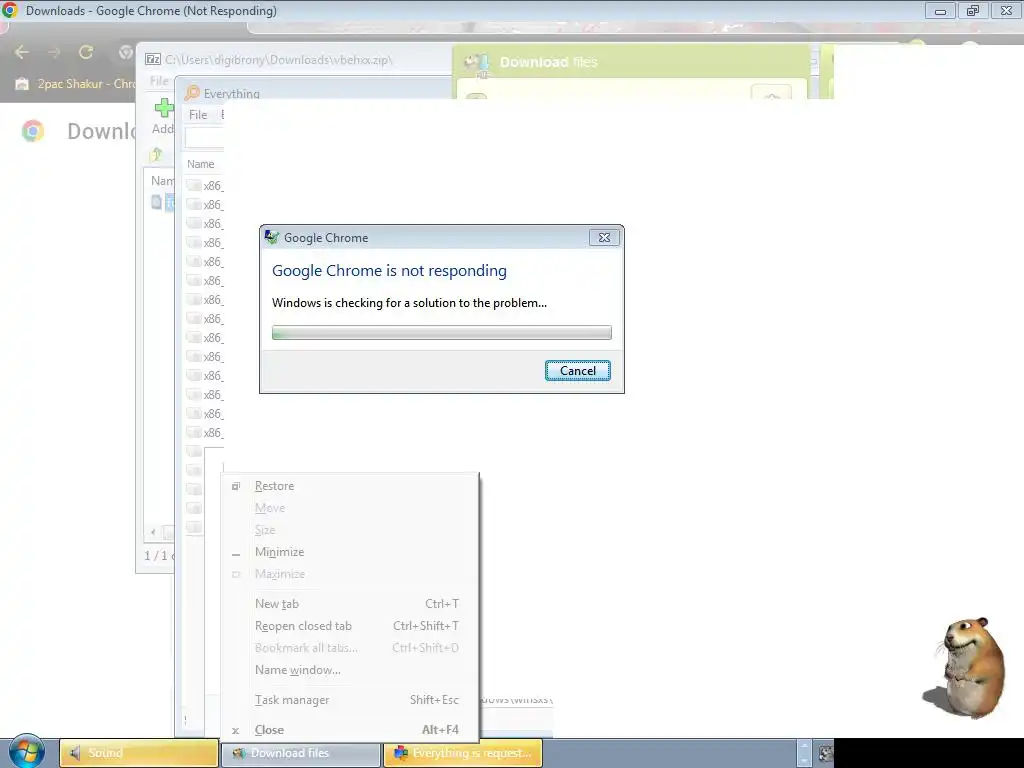The height and width of the screenshot is (768, 1024).
Task: Select the file icon in the 7-Zip file list
Action: click(157, 202)
